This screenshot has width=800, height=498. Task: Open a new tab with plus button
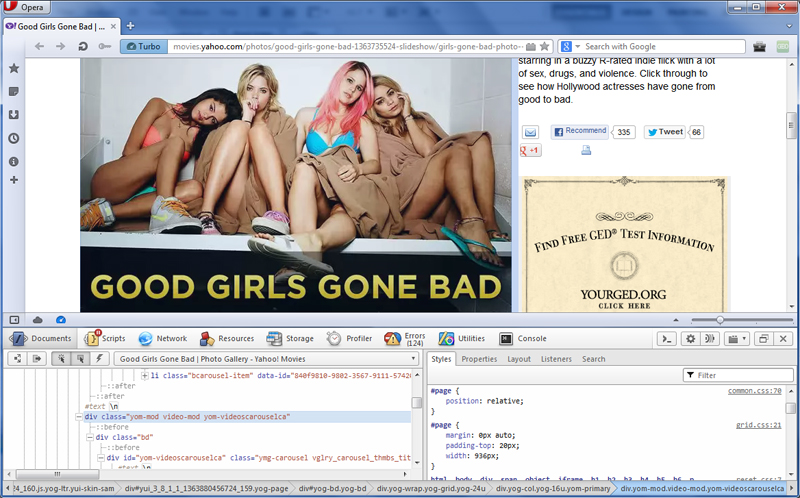[130, 25]
